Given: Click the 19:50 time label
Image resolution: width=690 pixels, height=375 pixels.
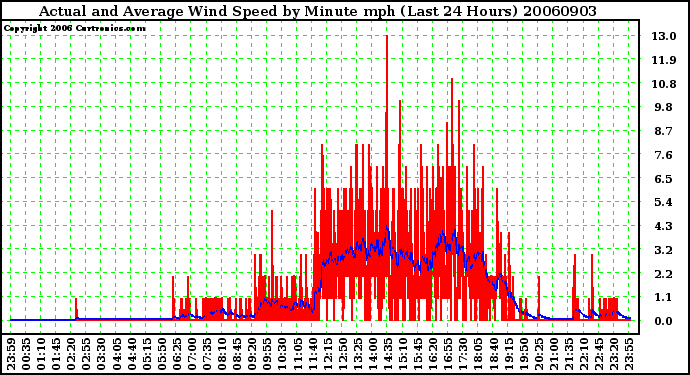Looking at the screenshot, I should pyautogui.click(x=524, y=354).
